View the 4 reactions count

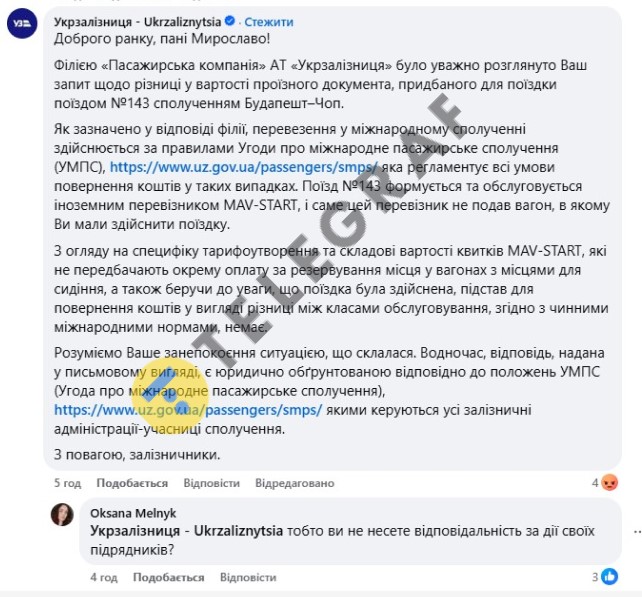(595, 483)
